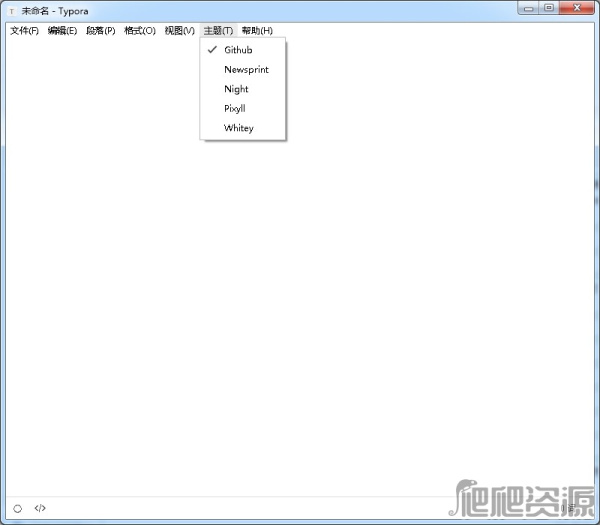Image resolution: width=600 pixels, height=525 pixels.
Task: Open the 段落(P) menu
Action: coord(100,31)
